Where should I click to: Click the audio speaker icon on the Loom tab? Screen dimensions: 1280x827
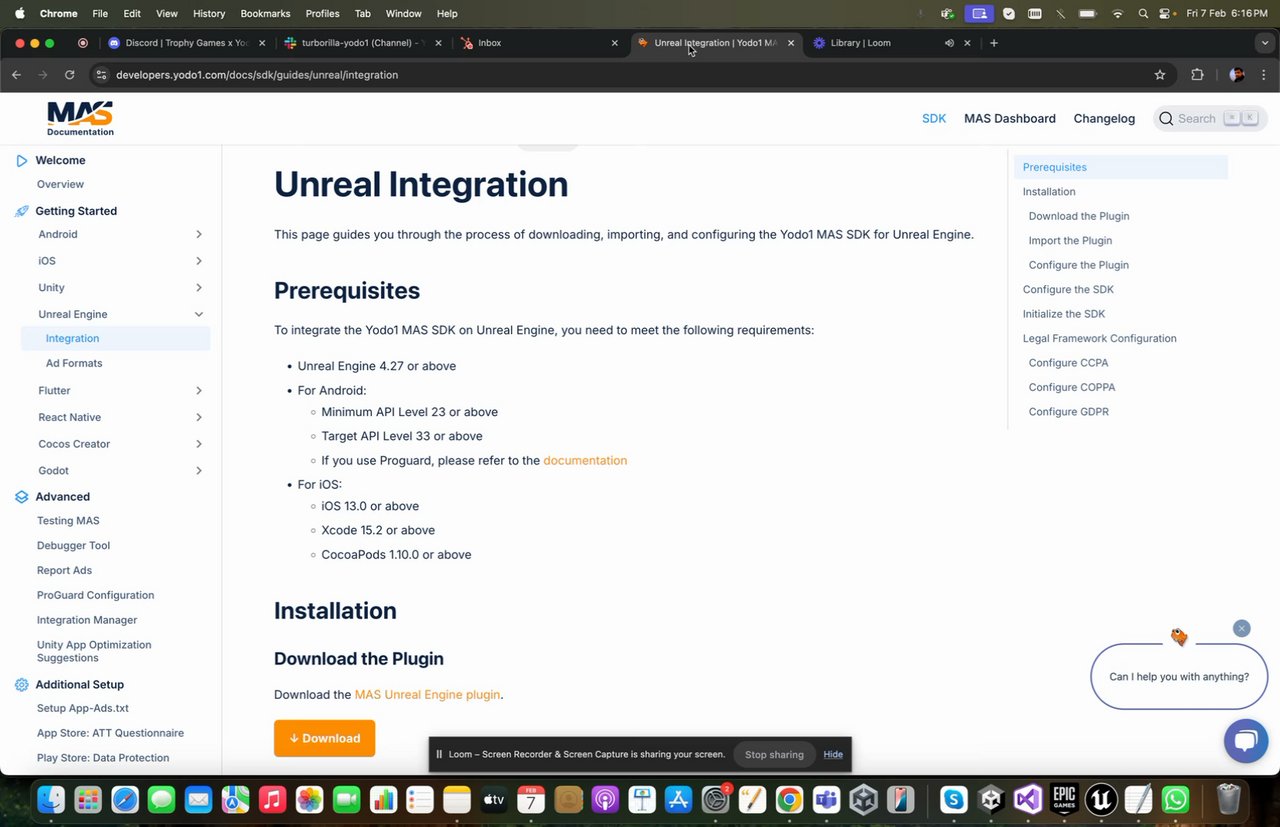coord(949,43)
